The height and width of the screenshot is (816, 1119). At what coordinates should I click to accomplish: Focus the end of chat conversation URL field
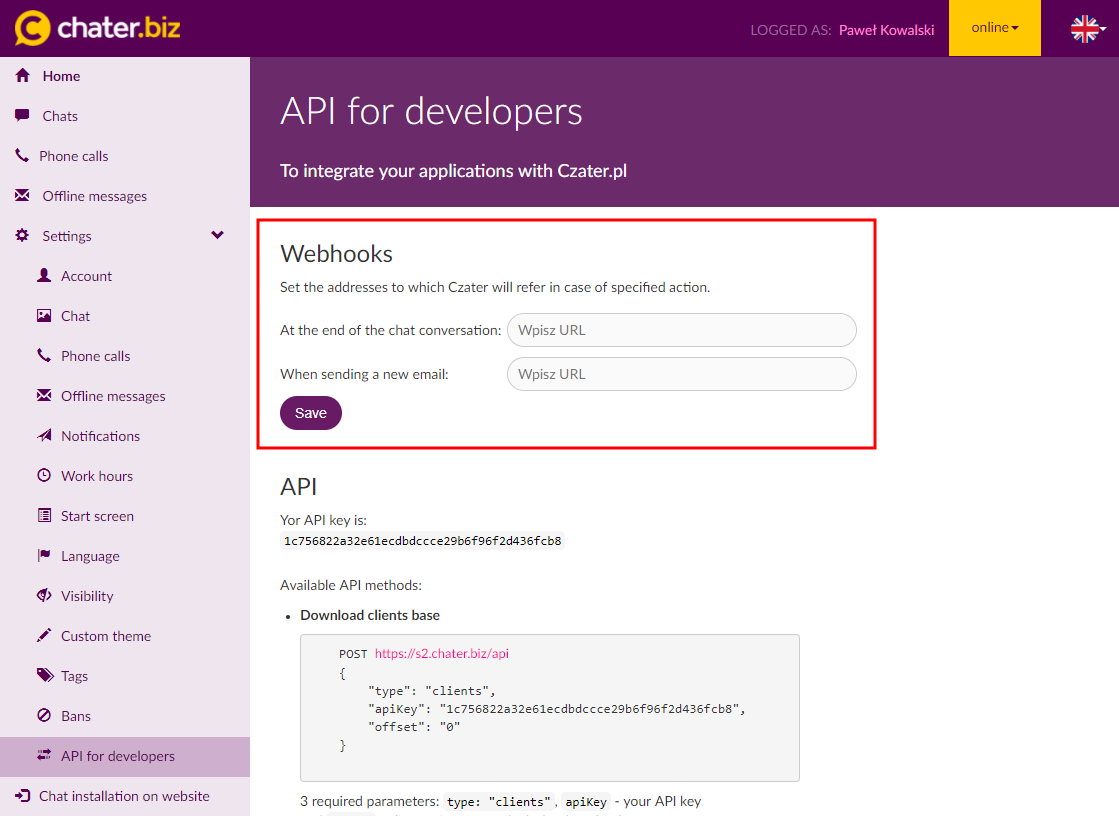coord(682,330)
